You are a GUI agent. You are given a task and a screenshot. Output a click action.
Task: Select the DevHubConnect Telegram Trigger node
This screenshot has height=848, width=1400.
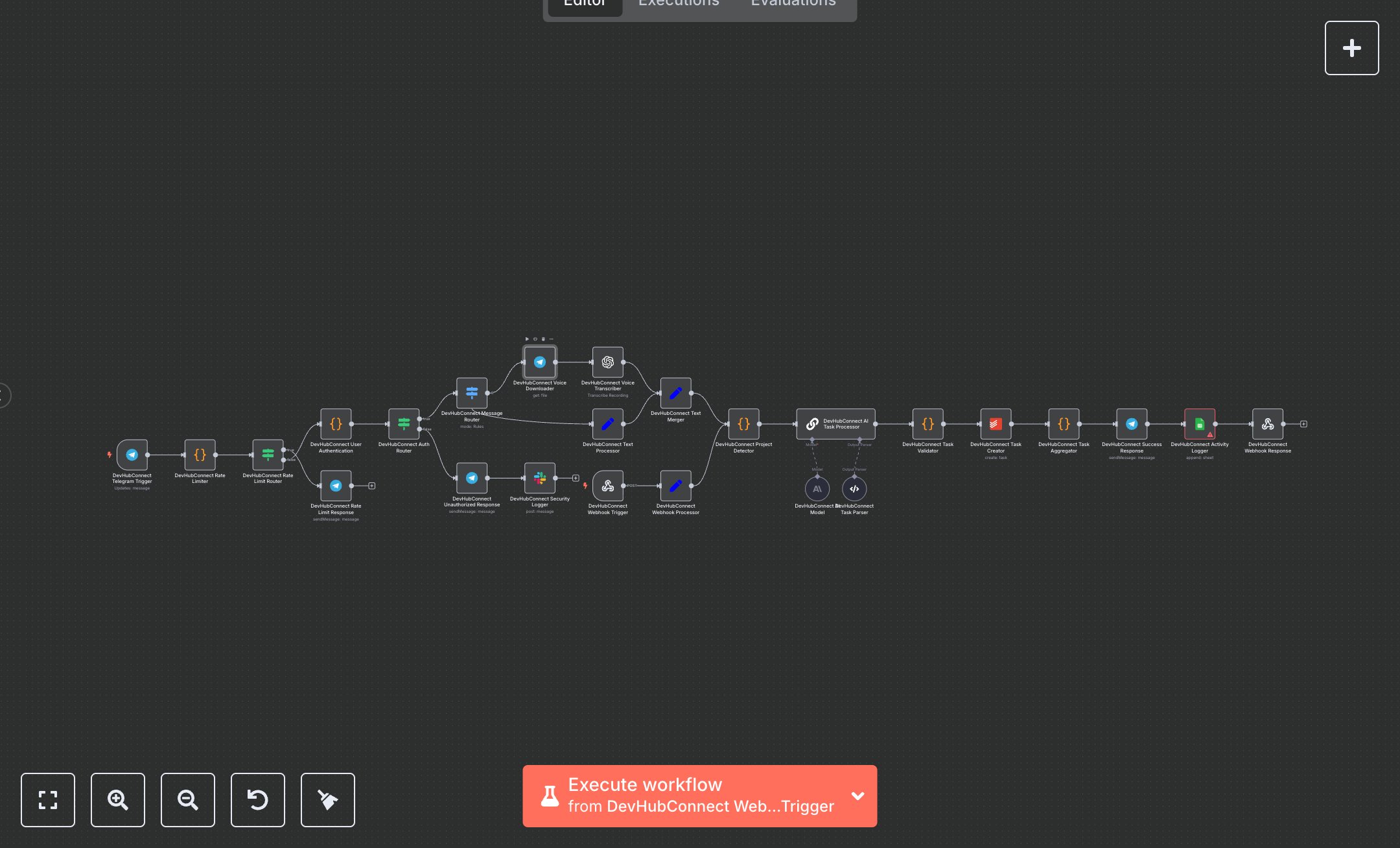[x=132, y=455]
